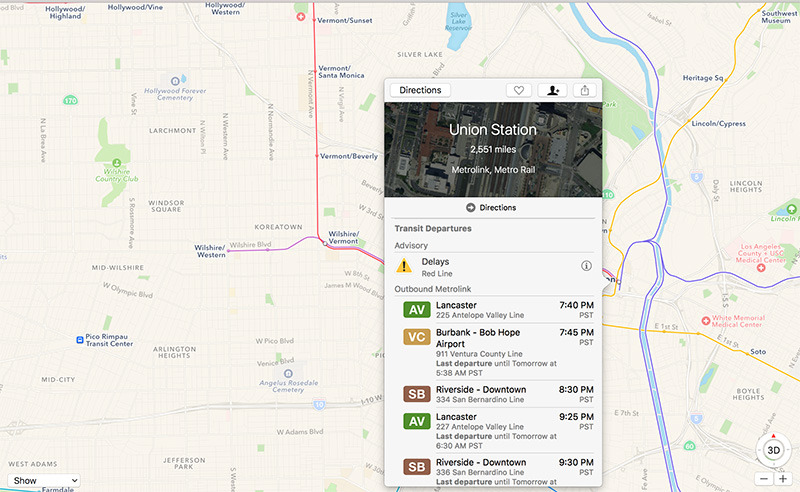This screenshot has width=800, height=492.
Task: Select Lincoln/Cypress station label
Action: click(x=718, y=124)
